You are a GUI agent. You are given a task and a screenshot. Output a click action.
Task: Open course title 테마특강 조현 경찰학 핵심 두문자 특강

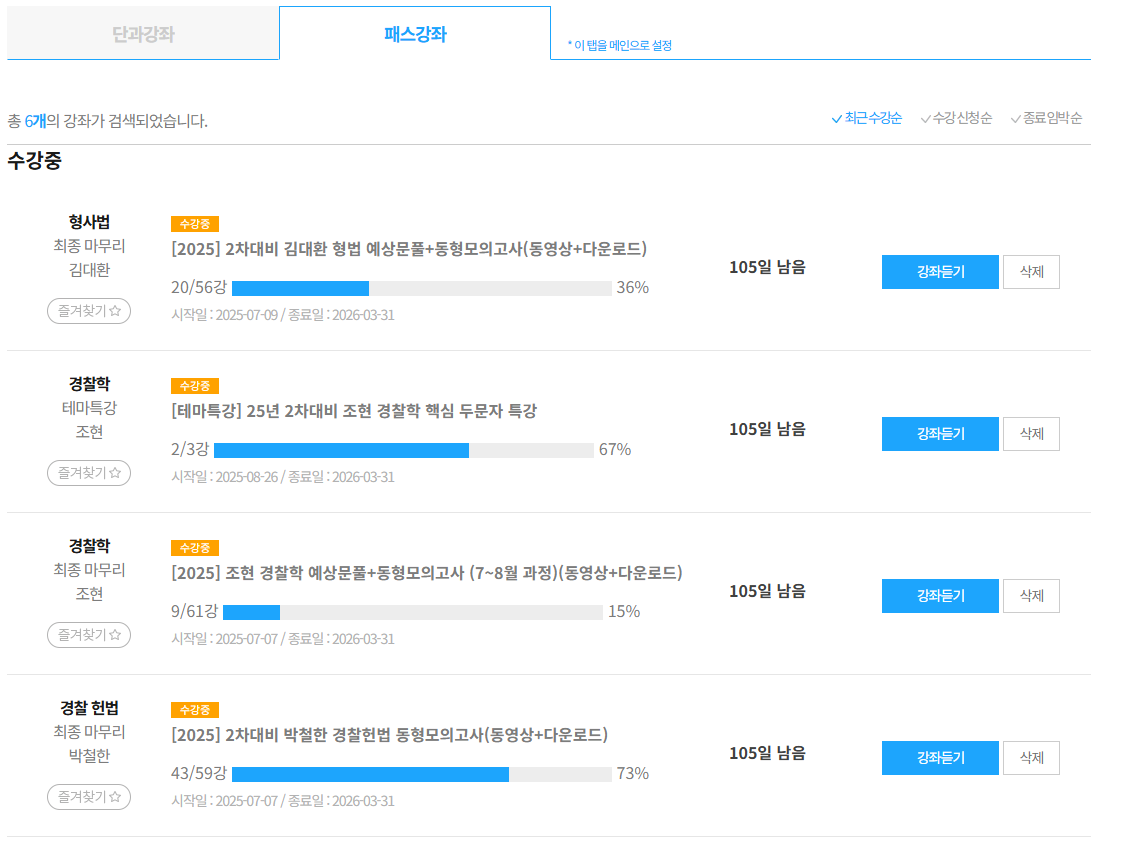tap(354, 411)
